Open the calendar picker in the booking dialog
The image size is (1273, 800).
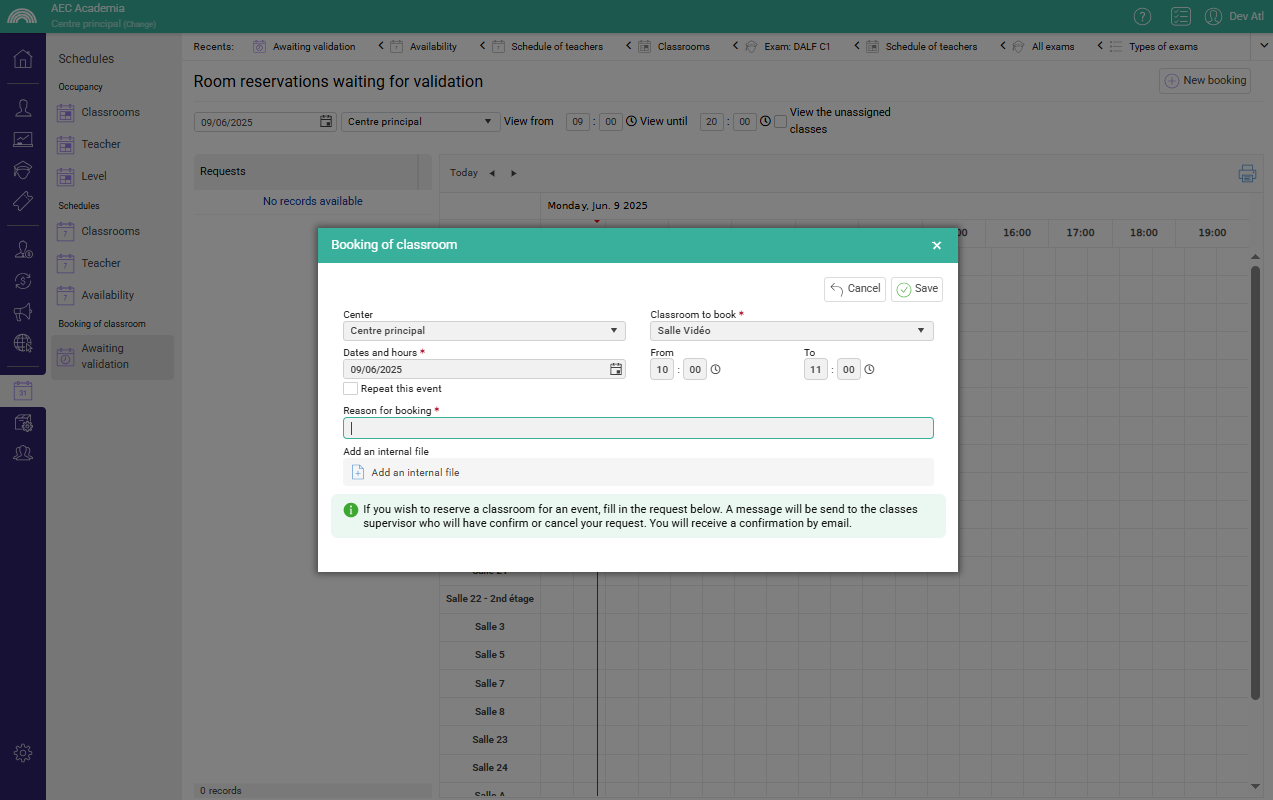[x=616, y=369]
